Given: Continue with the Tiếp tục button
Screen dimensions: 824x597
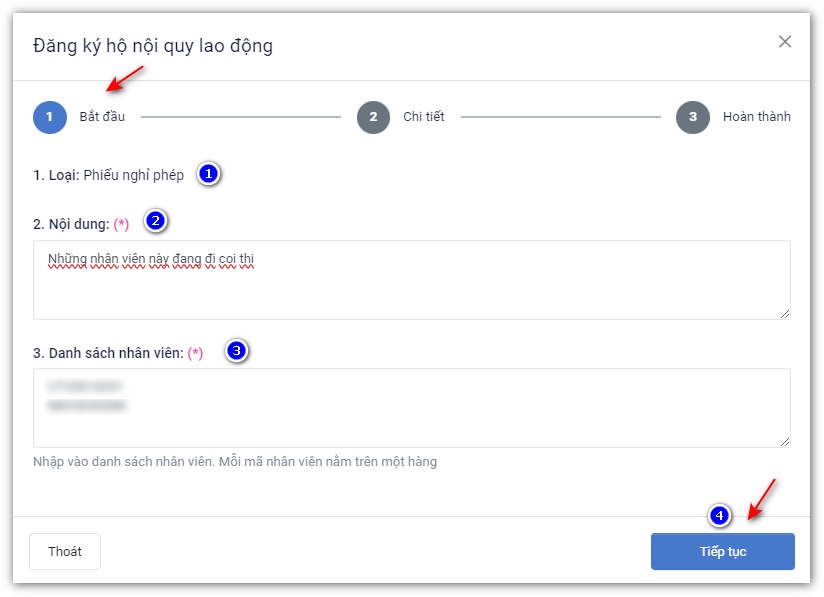Looking at the screenshot, I should tap(722, 552).
